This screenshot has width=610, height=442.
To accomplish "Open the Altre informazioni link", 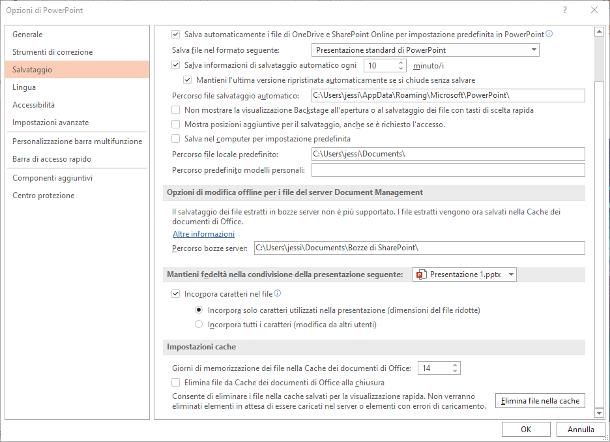I will pos(203,234).
